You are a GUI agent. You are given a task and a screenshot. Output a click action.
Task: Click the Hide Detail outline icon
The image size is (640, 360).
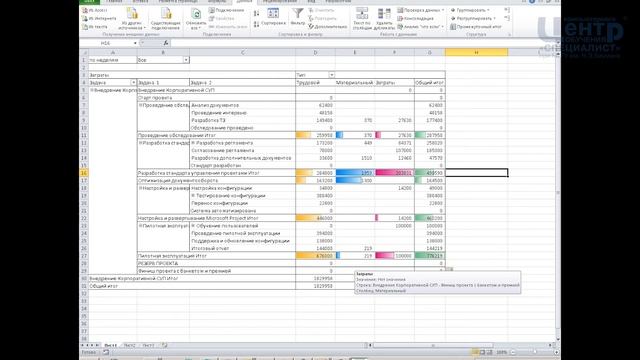pyautogui.click(x=507, y=18)
